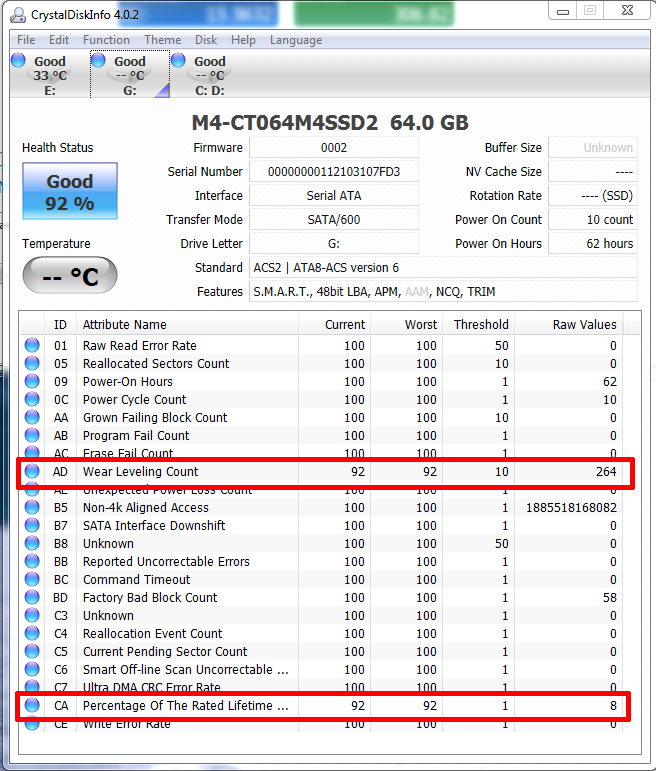
Task: Click the Threshold column header
Action: click(478, 325)
